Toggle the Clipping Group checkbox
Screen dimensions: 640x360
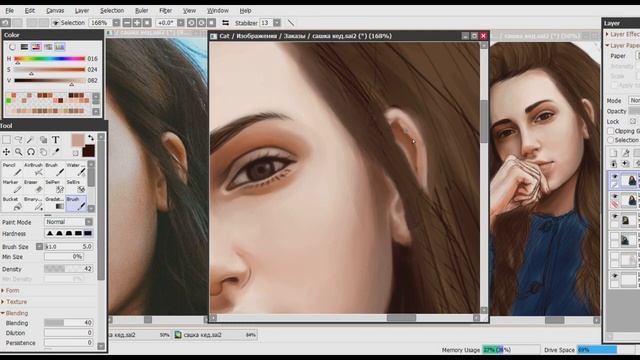click(x=611, y=131)
